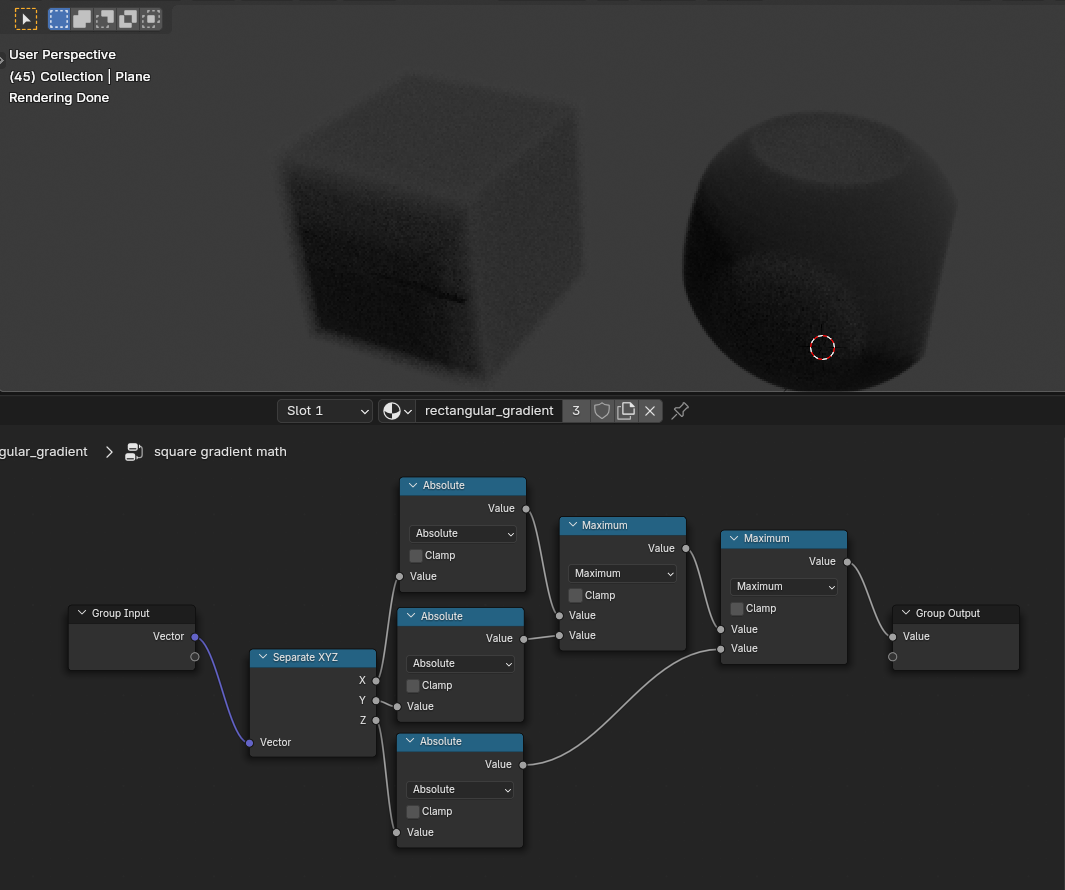Click the Rendering Done status text
This screenshot has width=1065, height=890.
59,97
